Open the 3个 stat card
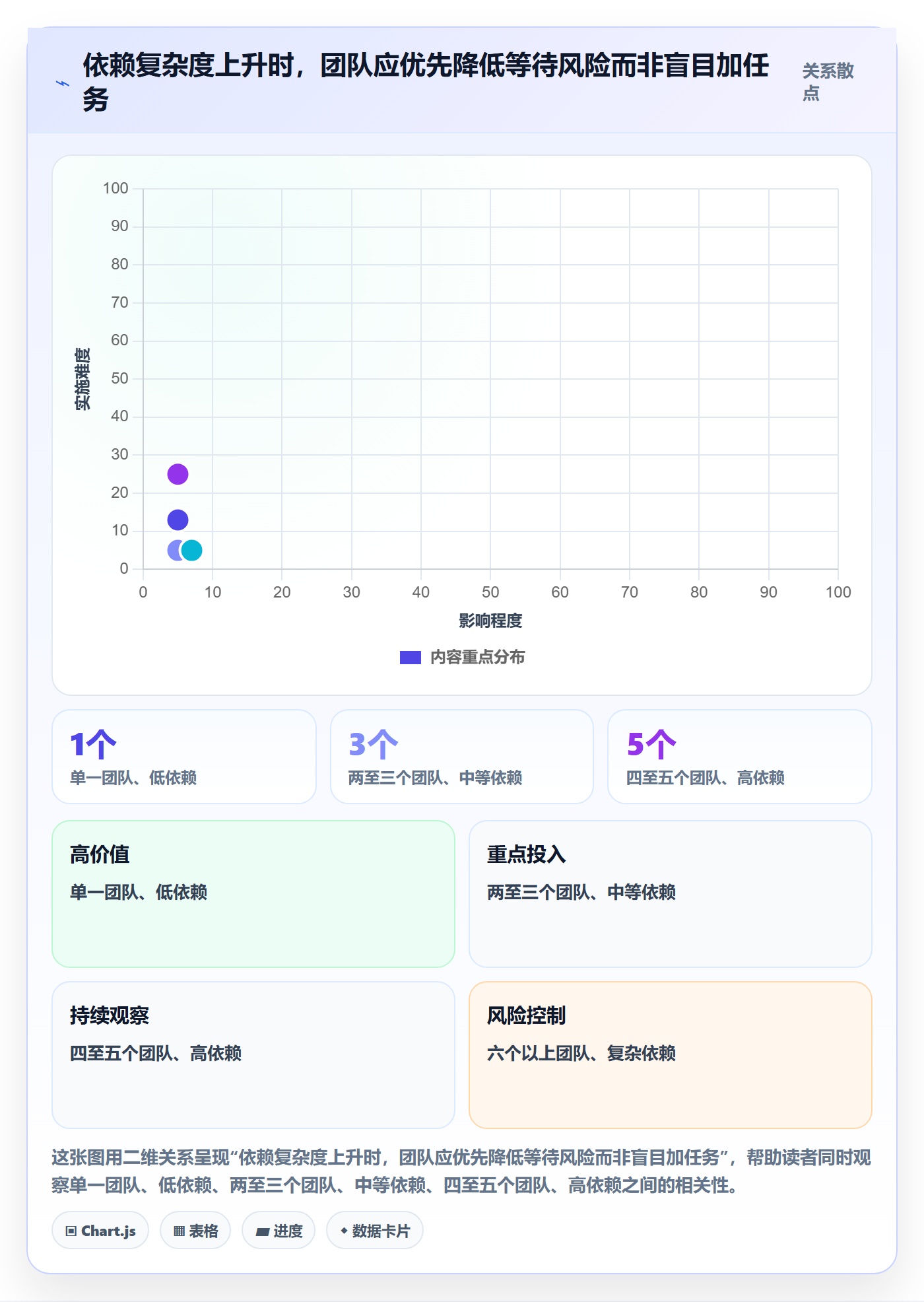Image resolution: width=924 pixels, height=1302 pixels. click(x=462, y=757)
